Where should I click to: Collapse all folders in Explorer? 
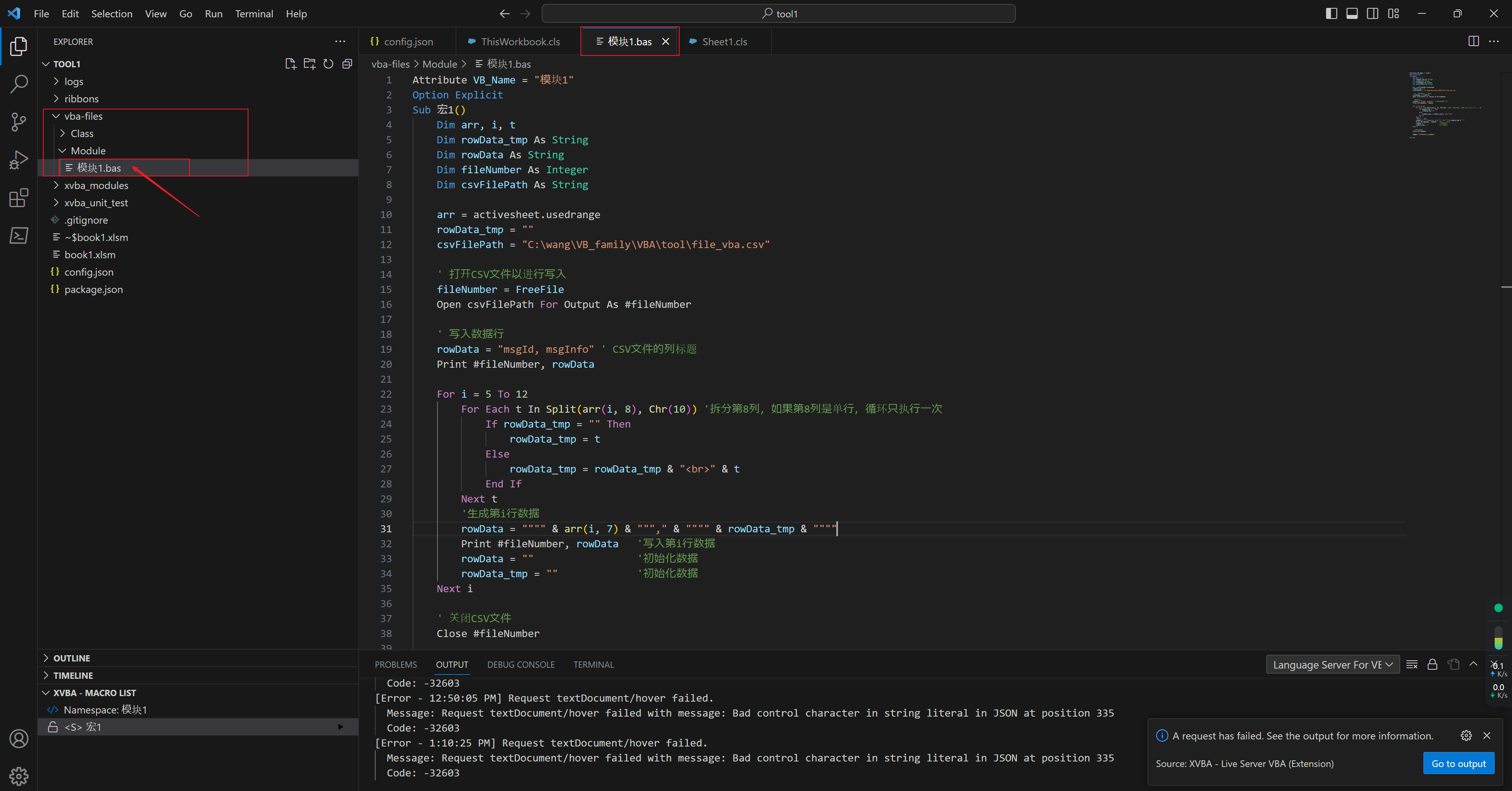[347, 63]
